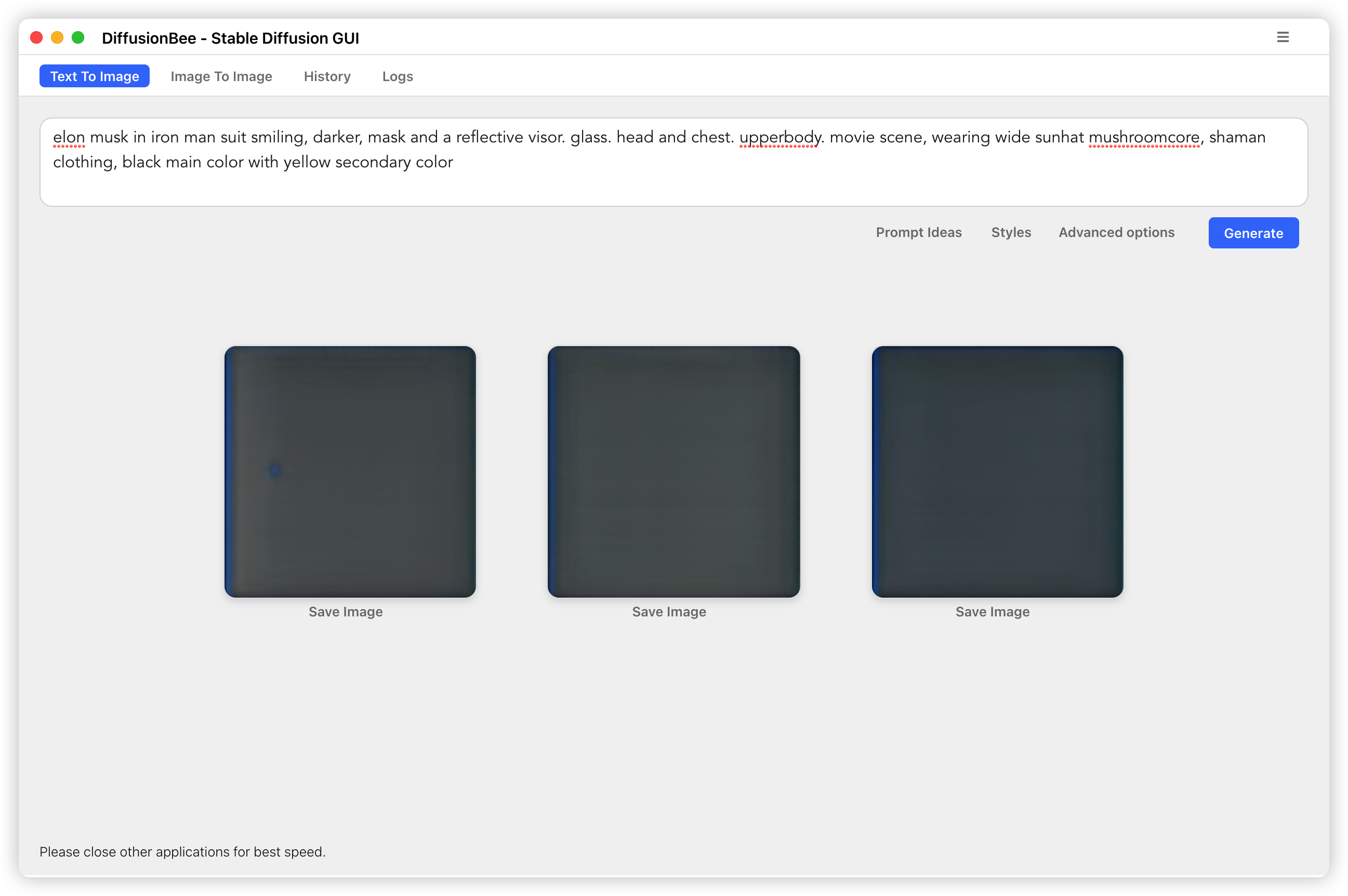The height and width of the screenshot is (896, 1348).
Task: Open the hamburger menu
Action: (x=1283, y=36)
